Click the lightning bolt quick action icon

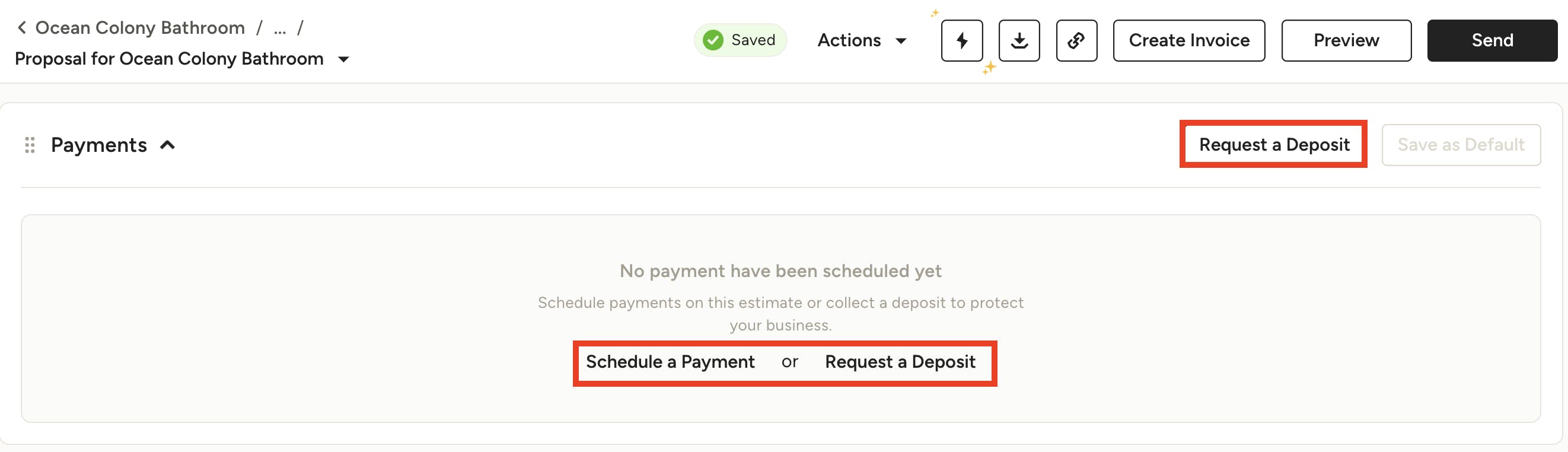(x=962, y=41)
